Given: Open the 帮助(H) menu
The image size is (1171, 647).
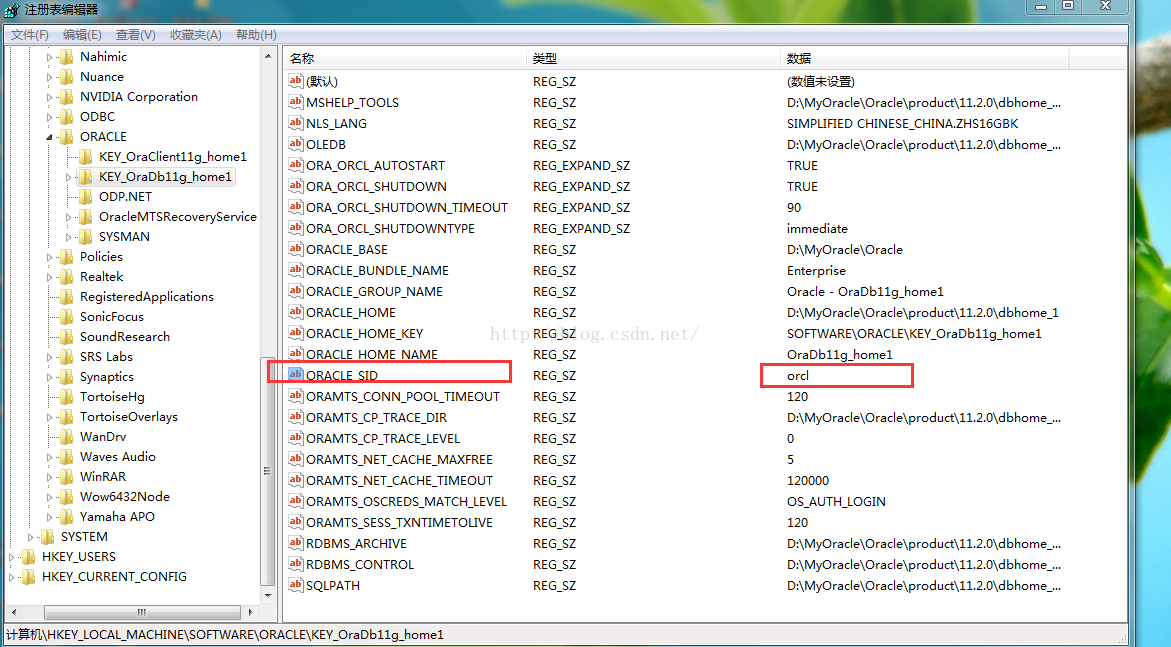Looking at the screenshot, I should pos(255,34).
